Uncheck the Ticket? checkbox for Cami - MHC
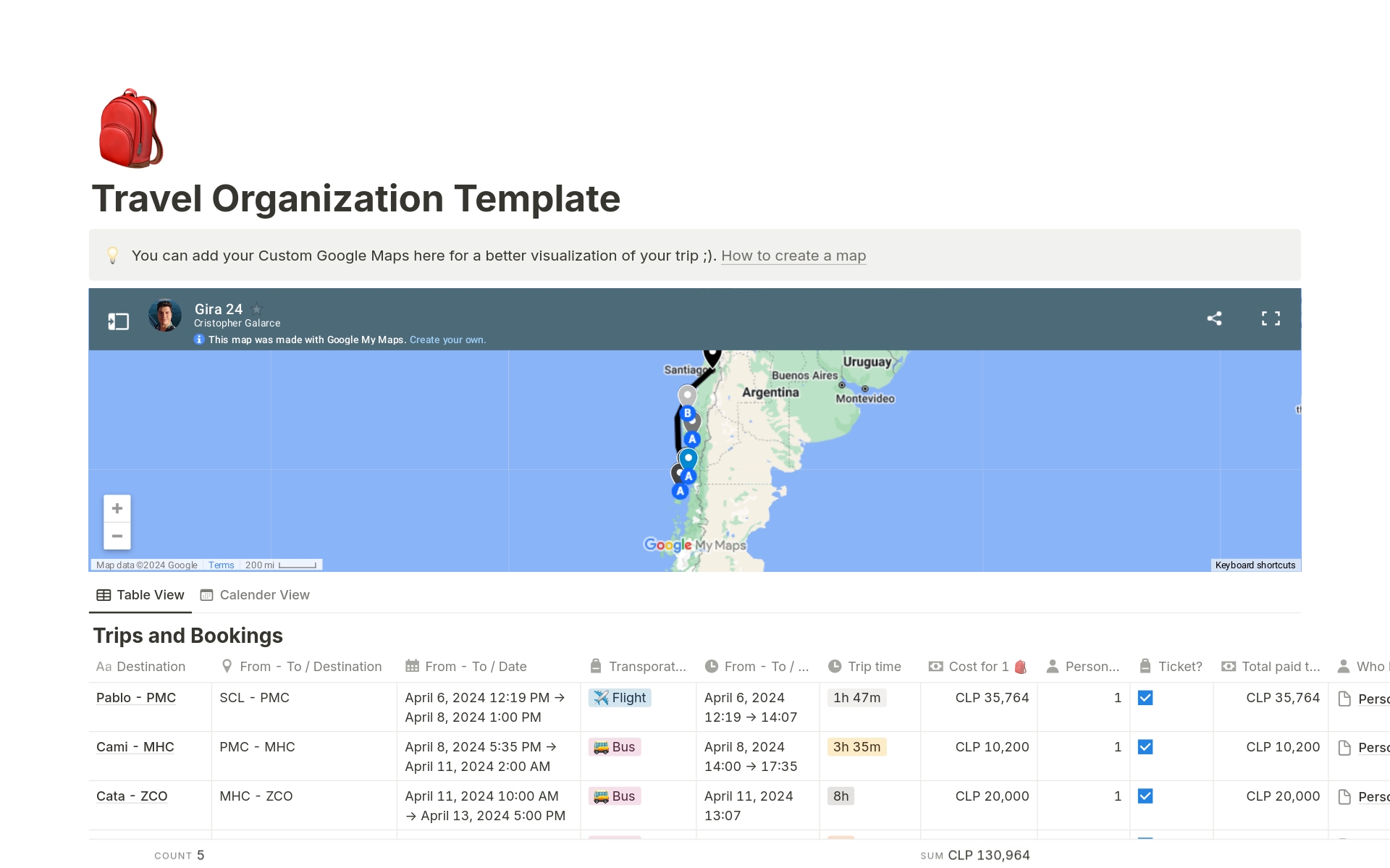The width and height of the screenshot is (1390, 868). point(1146,746)
